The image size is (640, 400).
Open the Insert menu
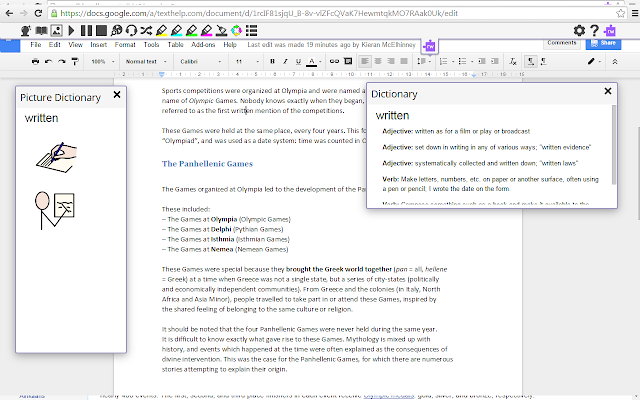[x=98, y=44]
